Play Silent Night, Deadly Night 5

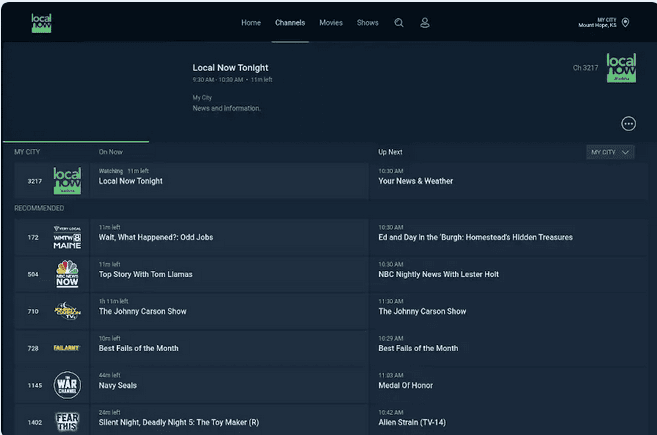(229, 420)
